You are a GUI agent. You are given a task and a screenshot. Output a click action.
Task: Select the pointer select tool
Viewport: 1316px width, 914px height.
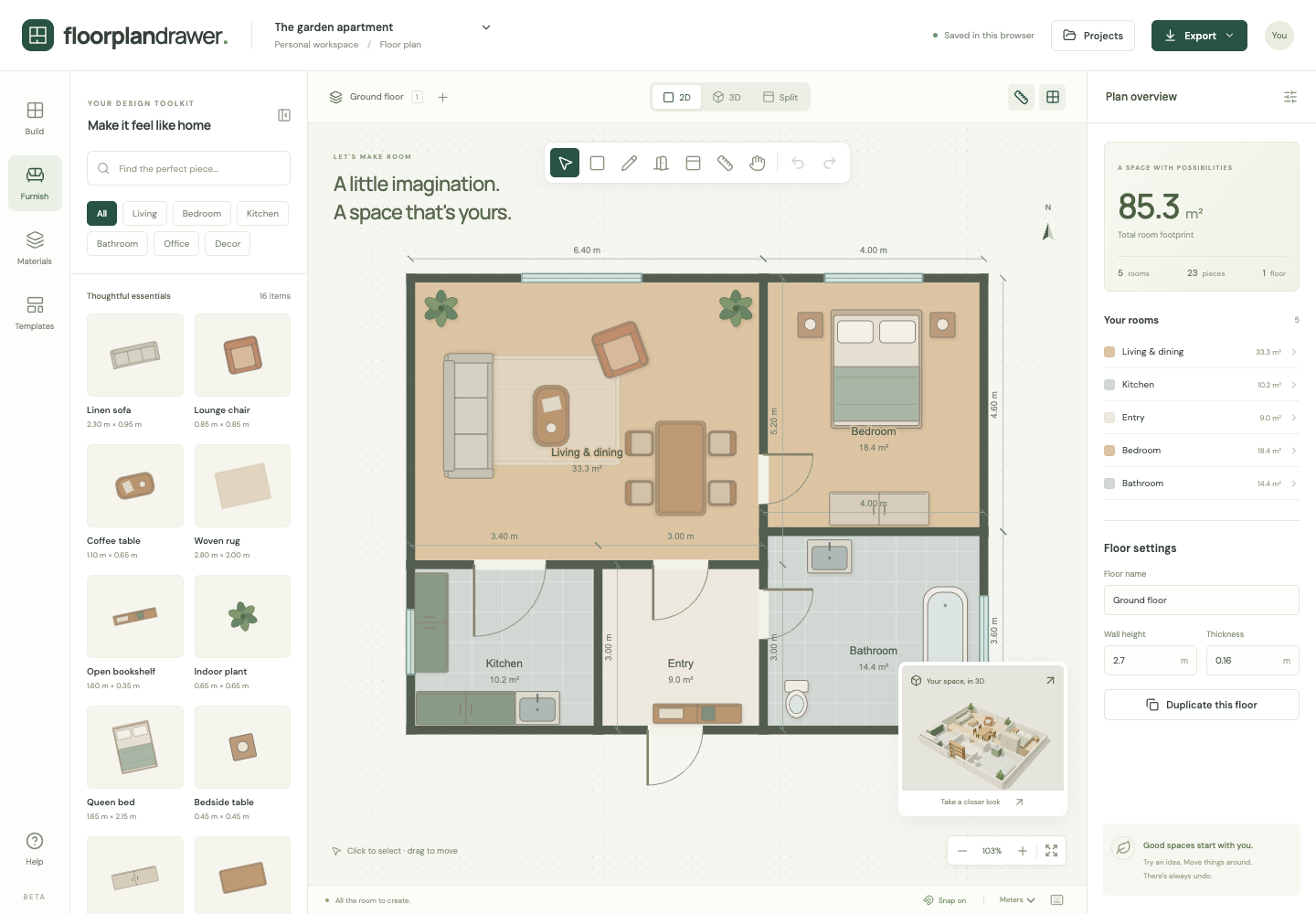(565, 163)
